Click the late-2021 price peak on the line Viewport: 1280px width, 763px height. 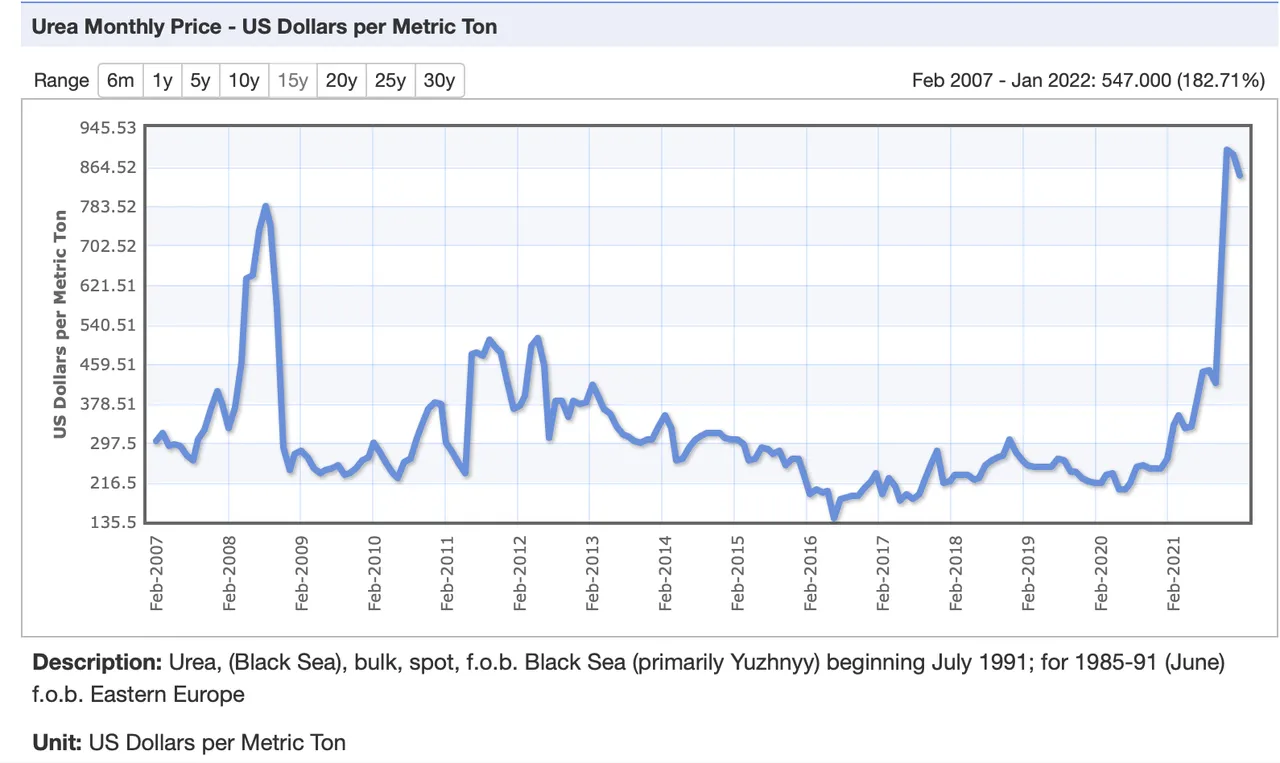click(1227, 150)
